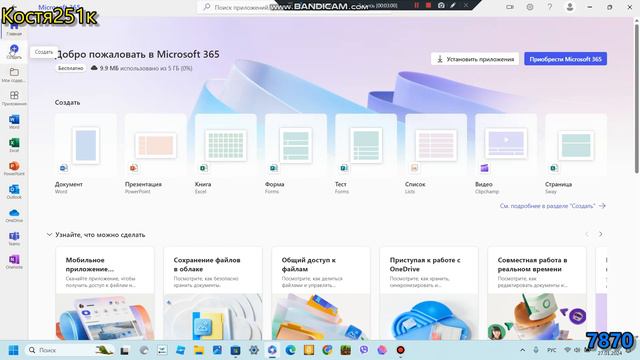
Task: Click the Бесплатно plan badge
Action: (70, 68)
